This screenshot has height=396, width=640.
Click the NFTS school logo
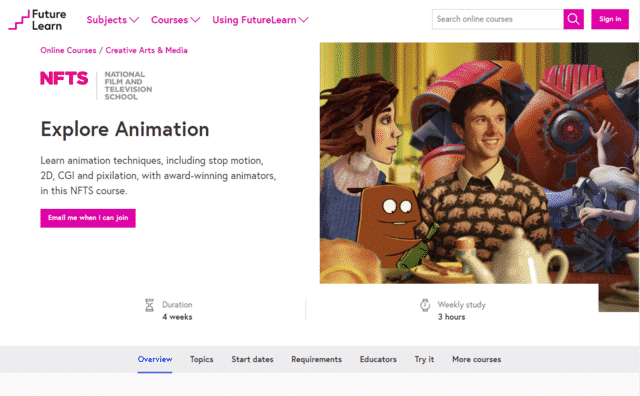click(x=96, y=85)
